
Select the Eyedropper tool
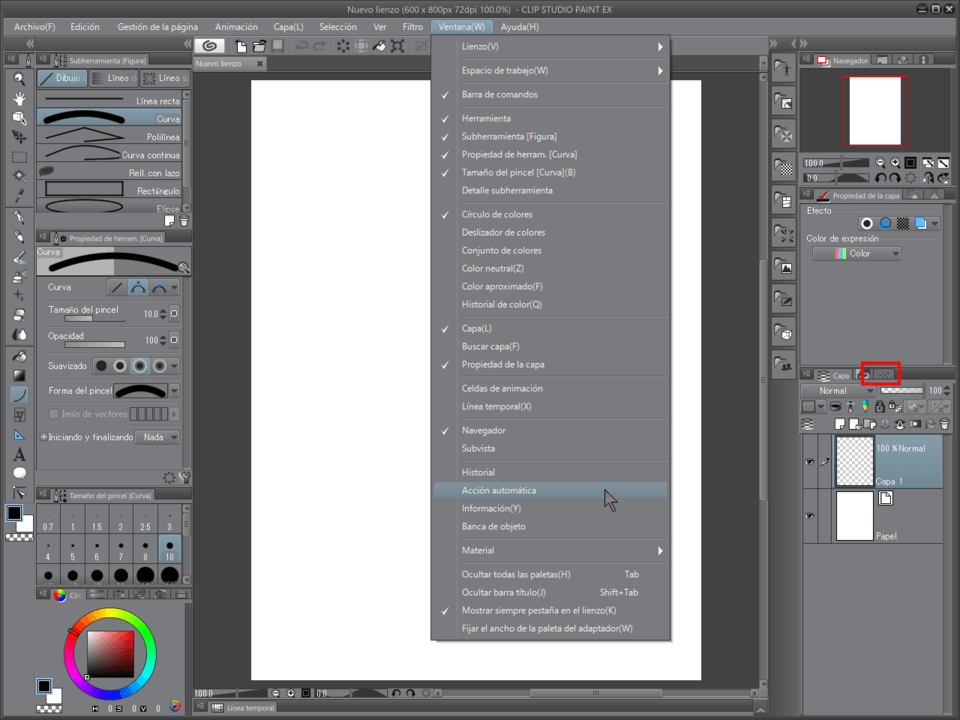[x=20, y=195]
